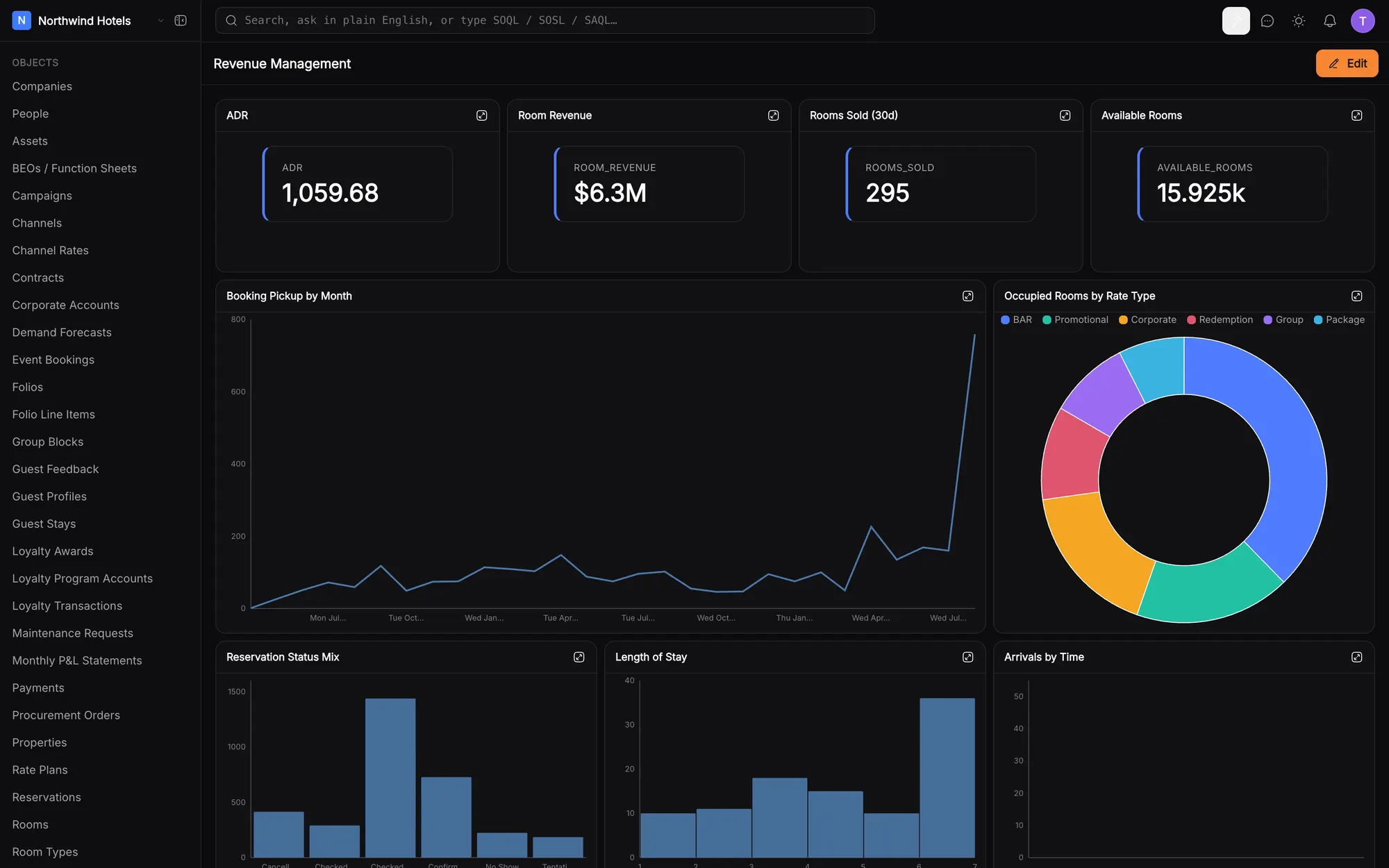
Task: Open notifications bell
Action: (1330, 21)
